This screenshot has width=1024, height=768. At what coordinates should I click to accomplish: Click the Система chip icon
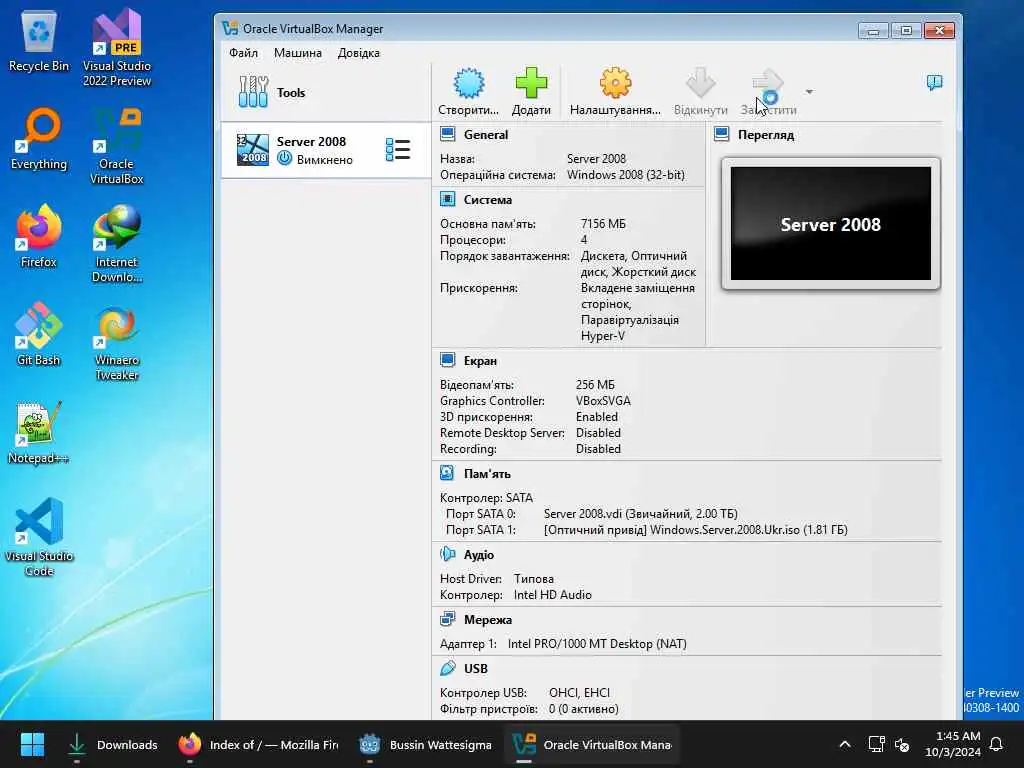(x=447, y=199)
